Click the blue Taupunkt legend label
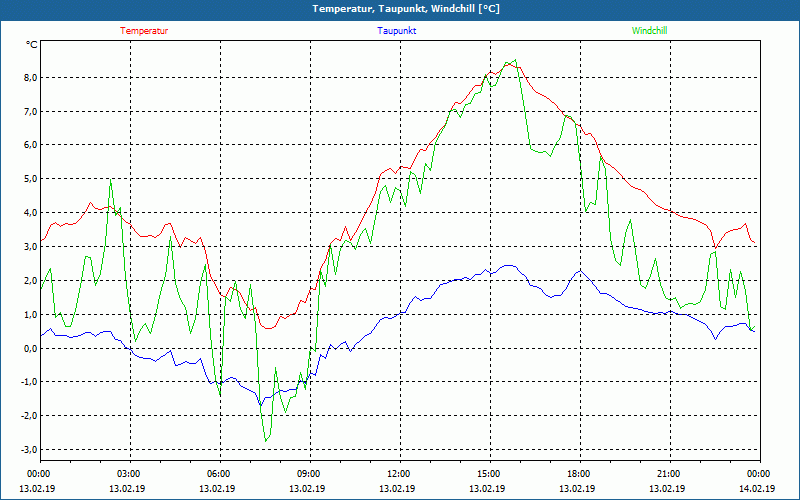This screenshot has width=800, height=500. pyautogui.click(x=397, y=31)
